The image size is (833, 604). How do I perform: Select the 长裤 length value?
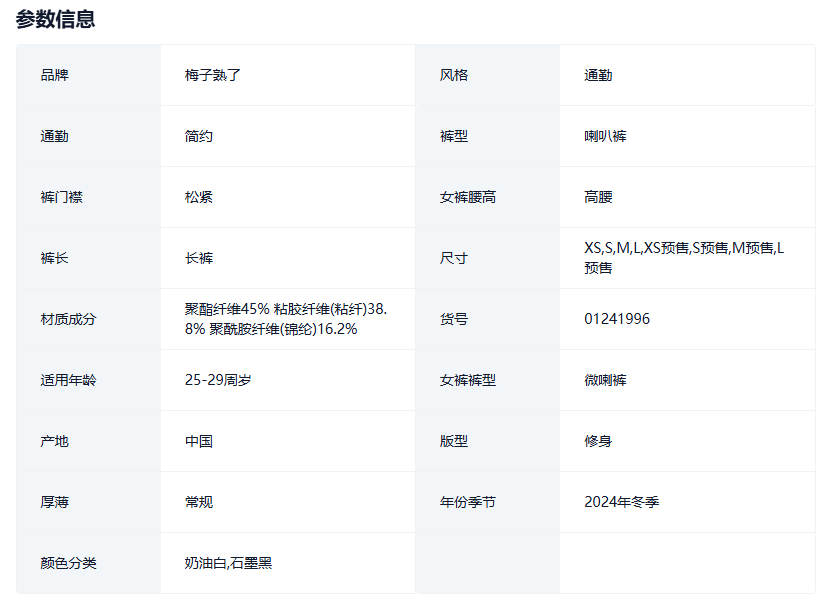click(199, 258)
